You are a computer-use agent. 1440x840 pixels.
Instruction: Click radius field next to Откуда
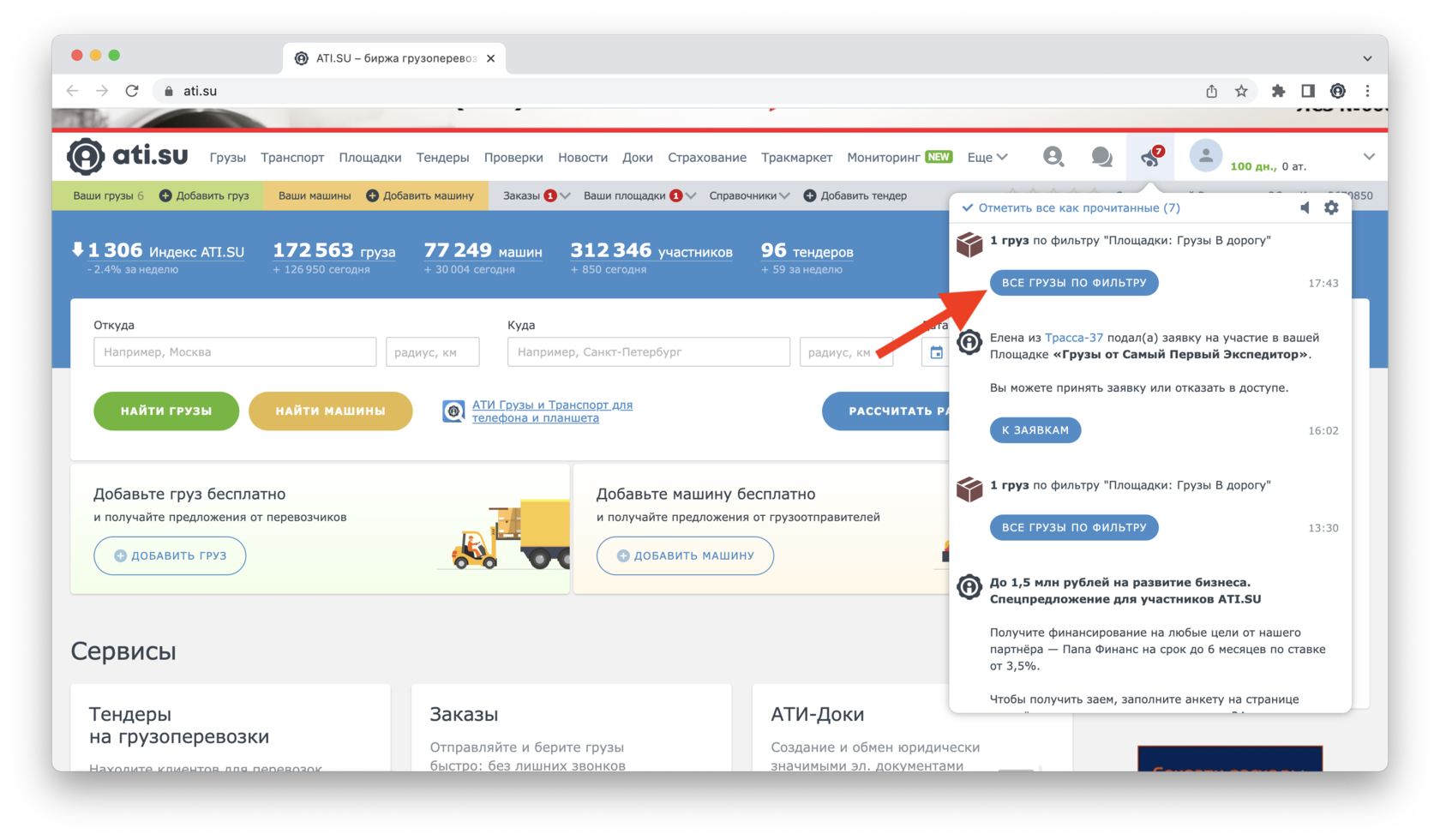click(x=433, y=351)
